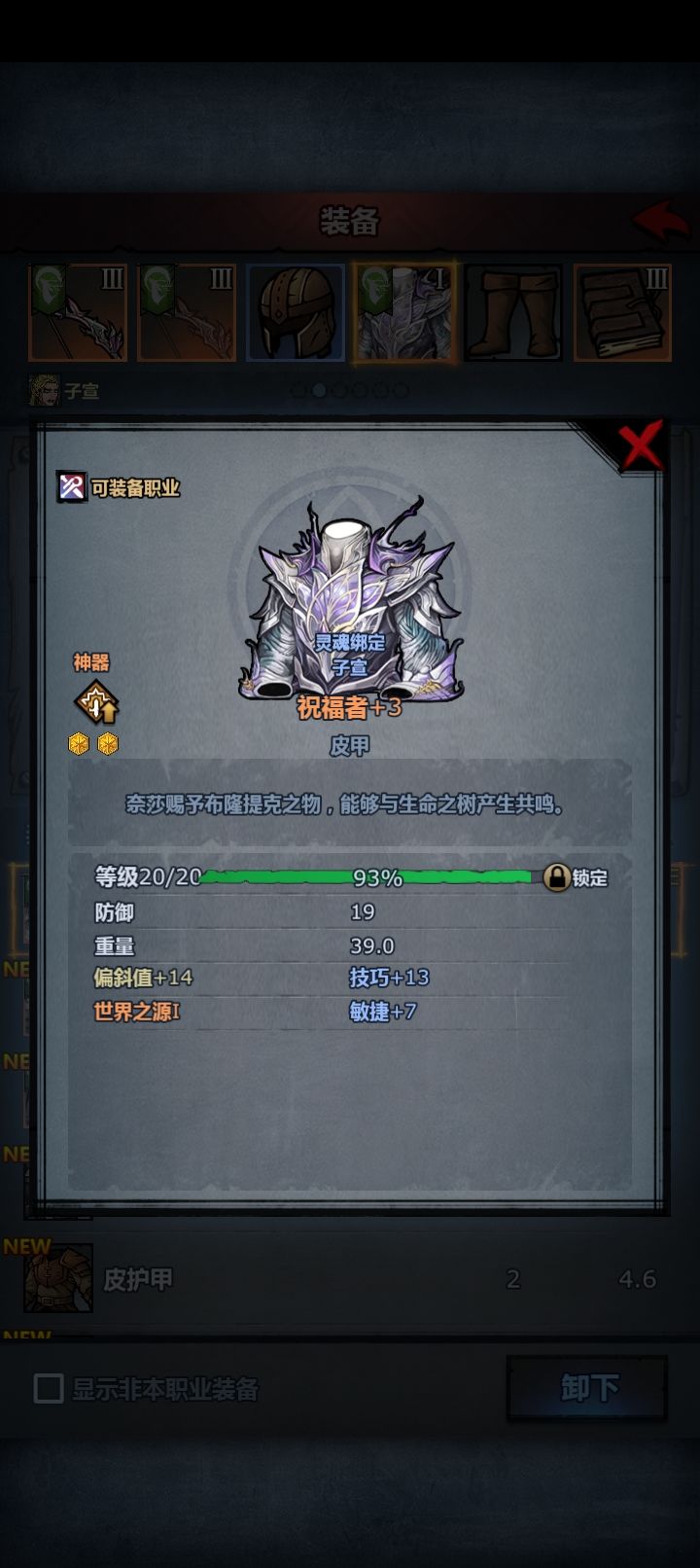Close the item detail popup with red X
The image size is (700, 1568).
pos(642,445)
